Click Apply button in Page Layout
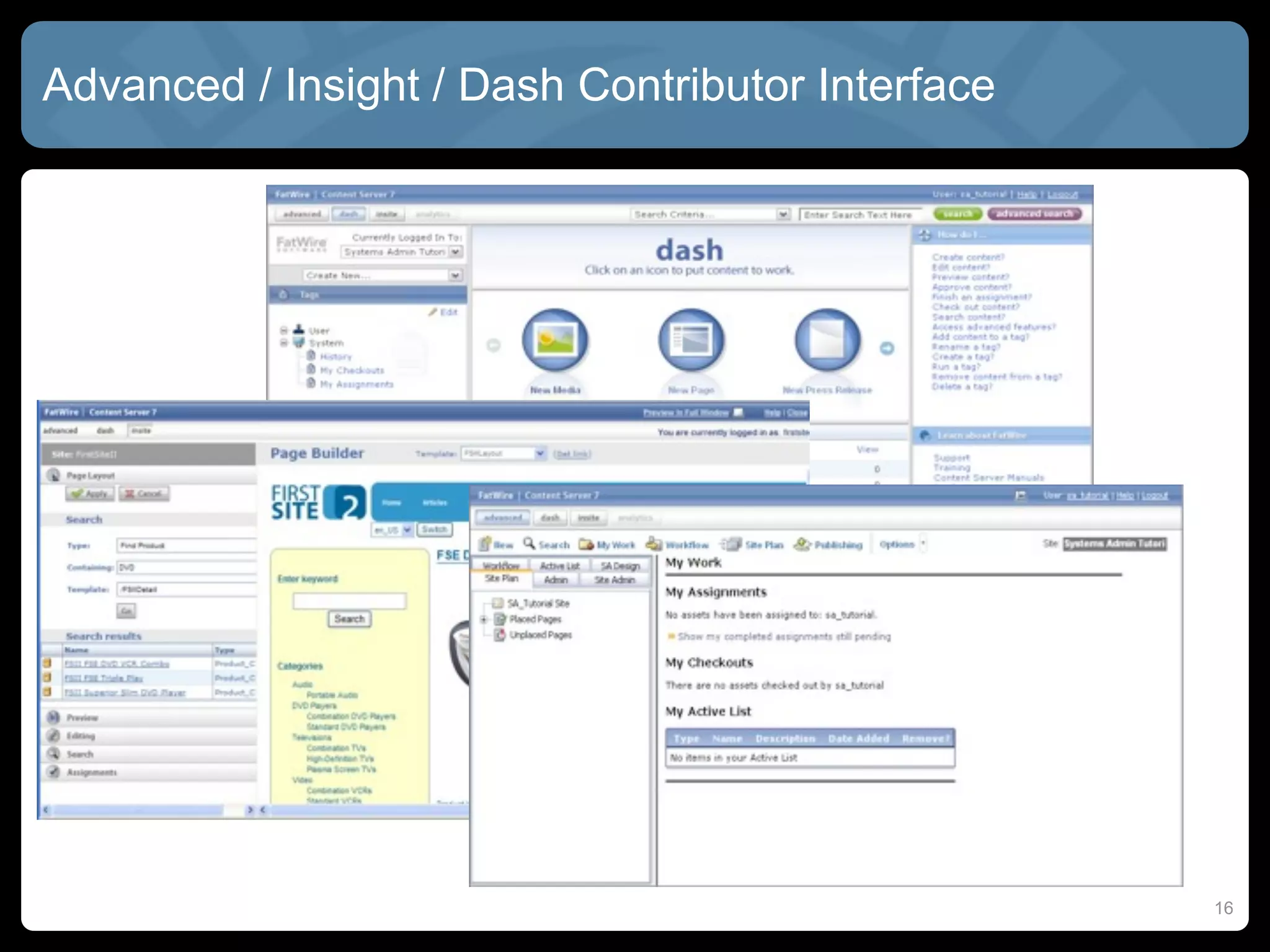The width and height of the screenshot is (1270, 952). (91, 494)
